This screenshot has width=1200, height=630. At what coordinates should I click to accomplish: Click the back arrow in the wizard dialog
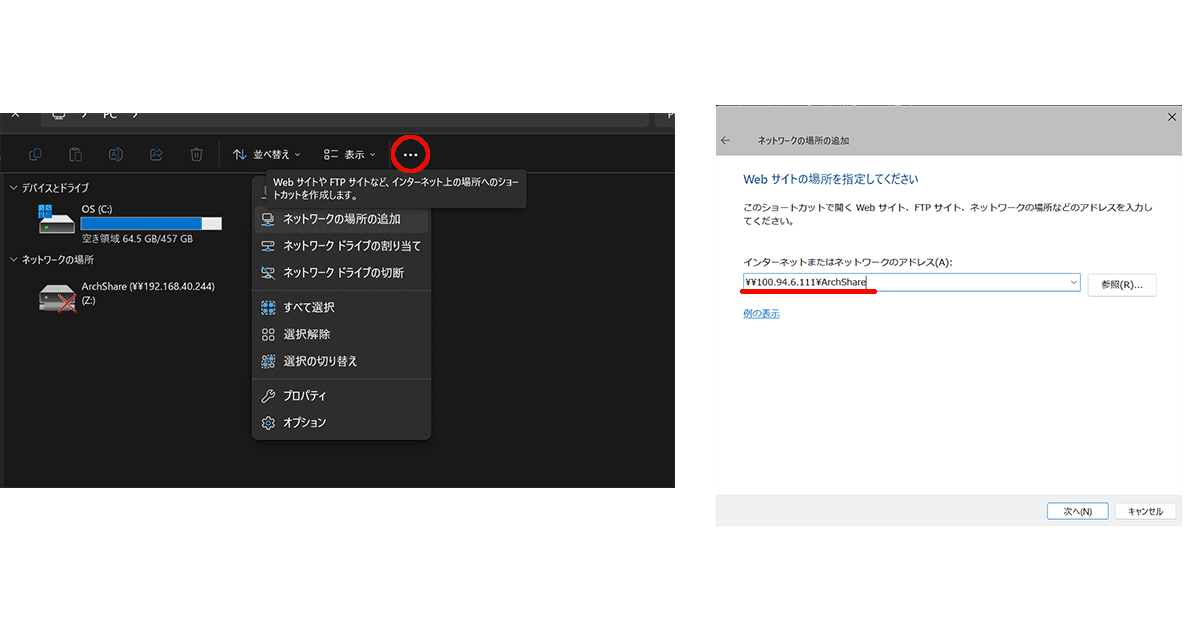pos(725,140)
